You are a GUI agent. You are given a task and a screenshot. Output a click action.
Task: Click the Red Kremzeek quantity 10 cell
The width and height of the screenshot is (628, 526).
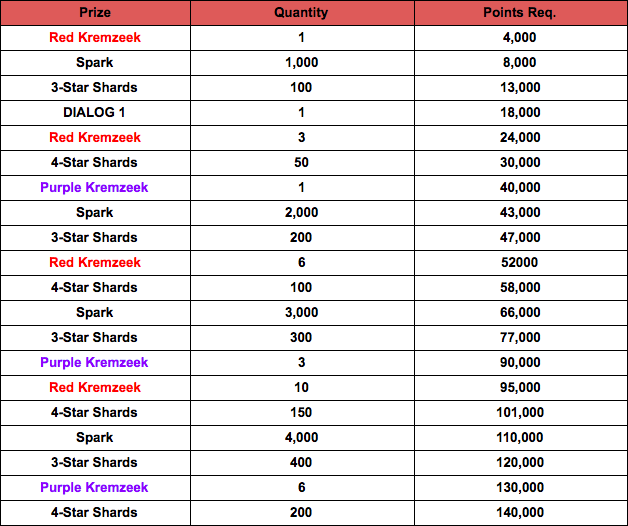(302, 387)
